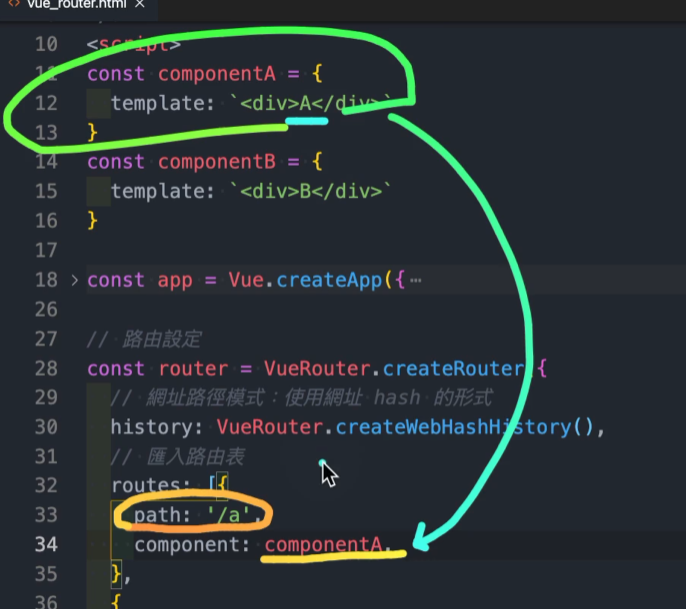Click line number 15 in the gutter
This screenshot has height=609, width=686.
click(46, 191)
